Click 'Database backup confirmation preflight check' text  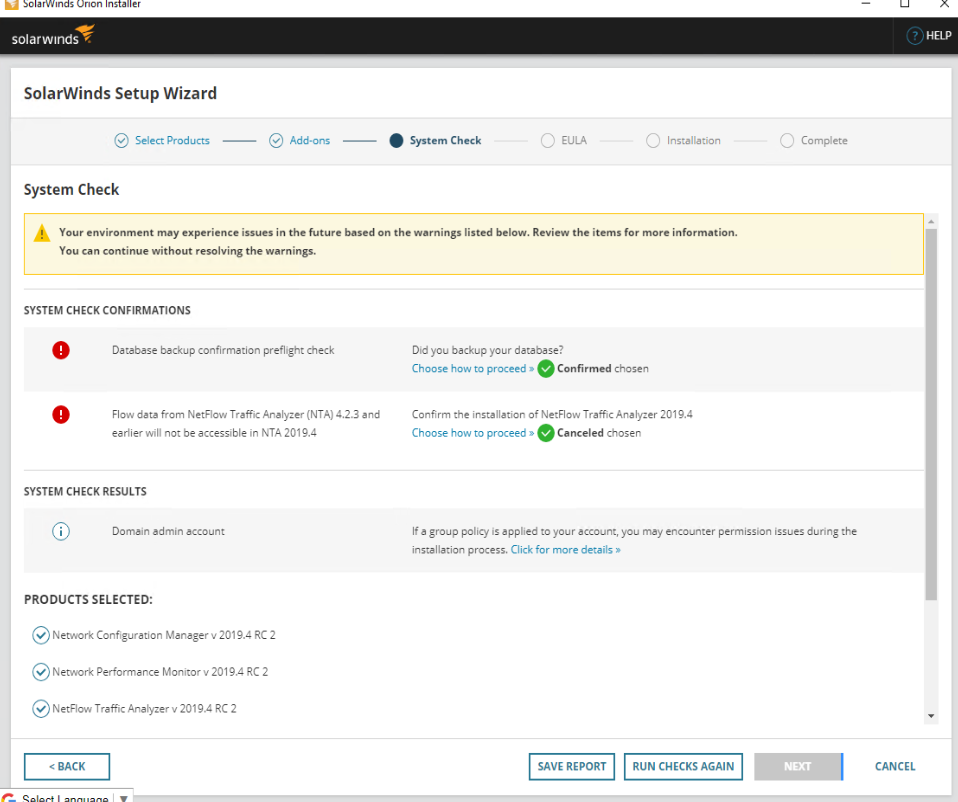pyautogui.click(x=223, y=351)
